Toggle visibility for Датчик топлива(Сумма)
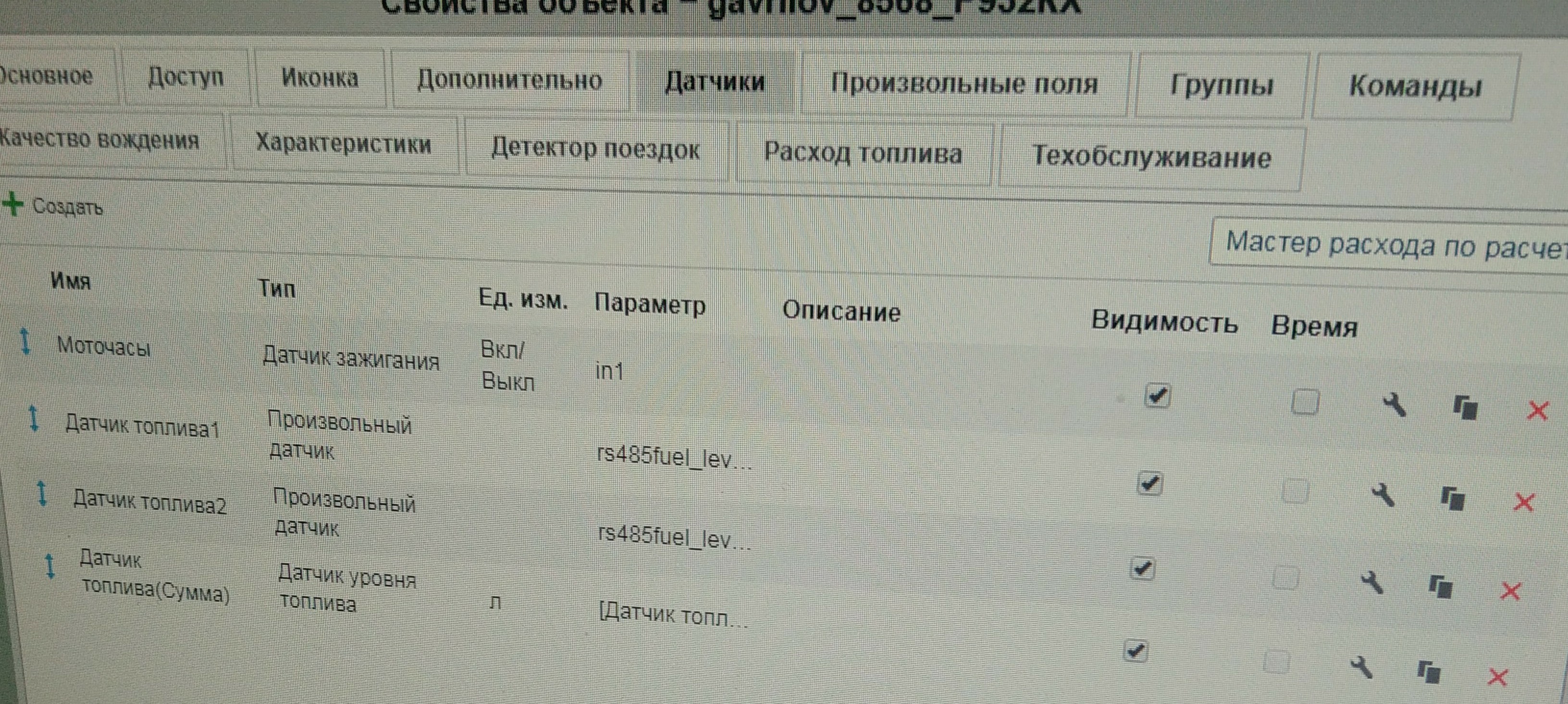The width and height of the screenshot is (1568, 704). [1135, 651]
